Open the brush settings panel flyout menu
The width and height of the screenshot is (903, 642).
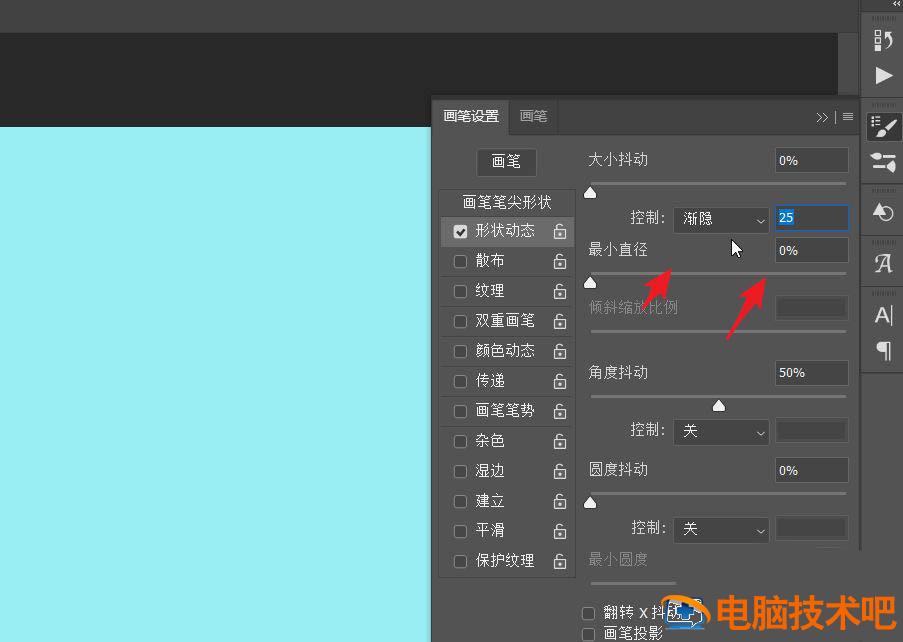click(848, 117)
